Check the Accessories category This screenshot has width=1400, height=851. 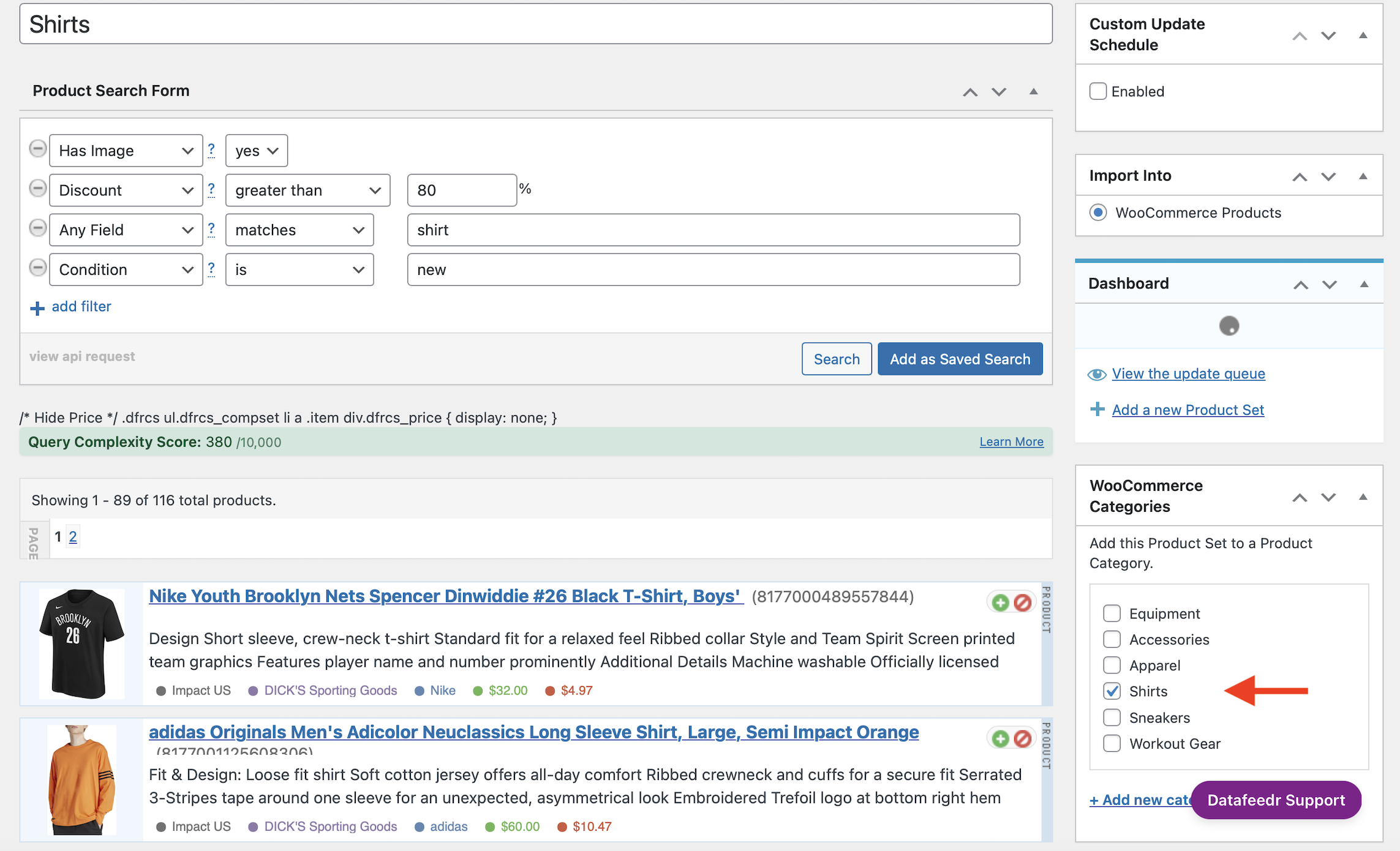click(x=1112, y=639)
